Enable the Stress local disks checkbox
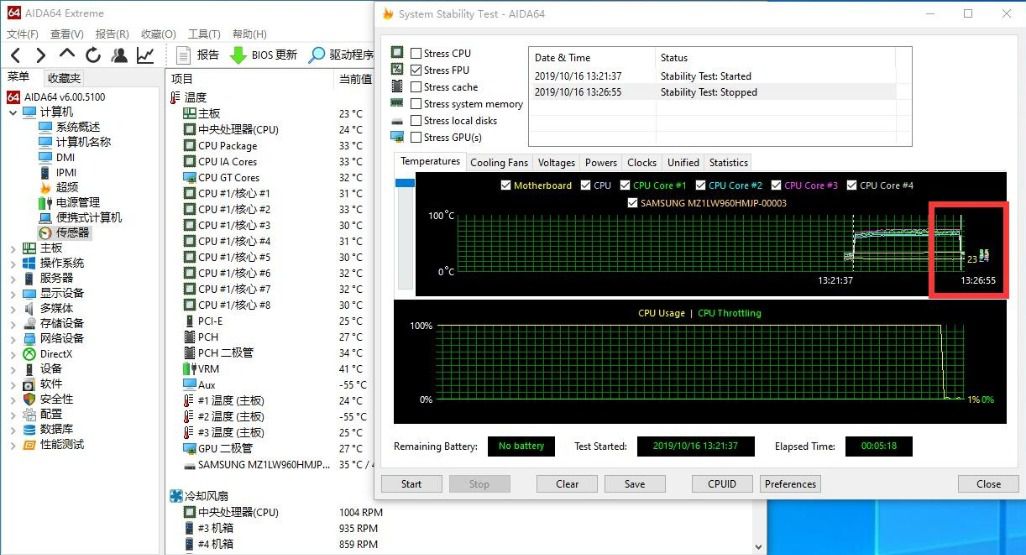 pos(416,120)
